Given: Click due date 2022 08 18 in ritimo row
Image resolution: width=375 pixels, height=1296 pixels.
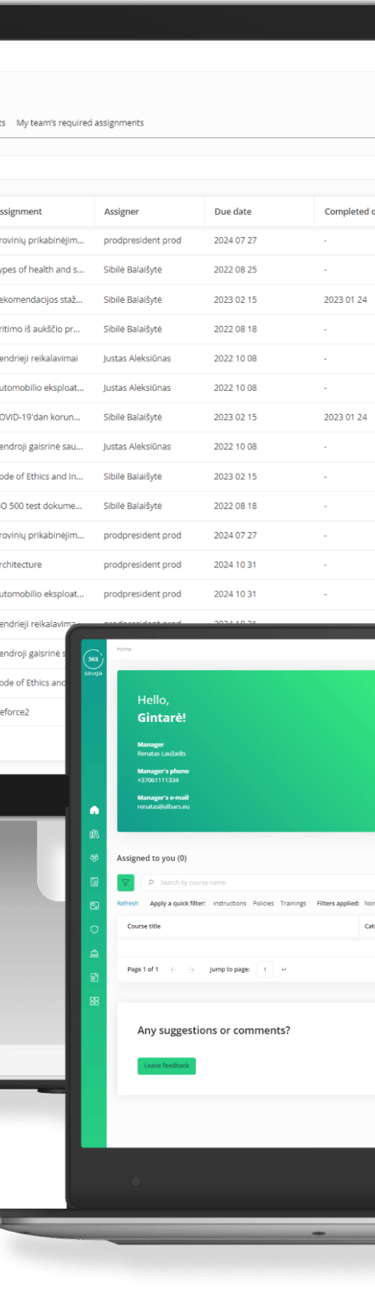Looking at the screenshot, I should point(235,329).
